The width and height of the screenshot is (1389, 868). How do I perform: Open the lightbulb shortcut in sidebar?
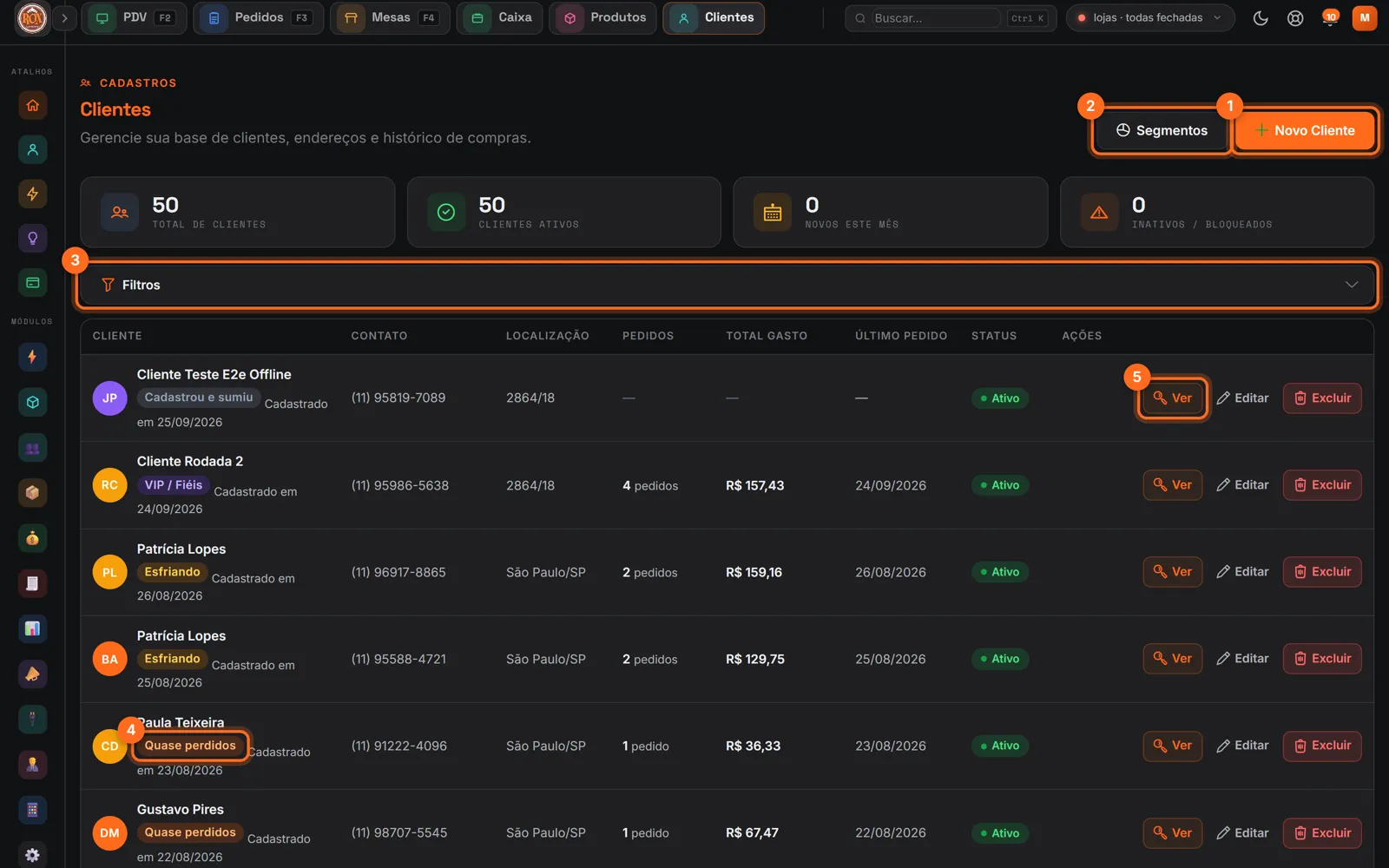(x=32, y=238)
